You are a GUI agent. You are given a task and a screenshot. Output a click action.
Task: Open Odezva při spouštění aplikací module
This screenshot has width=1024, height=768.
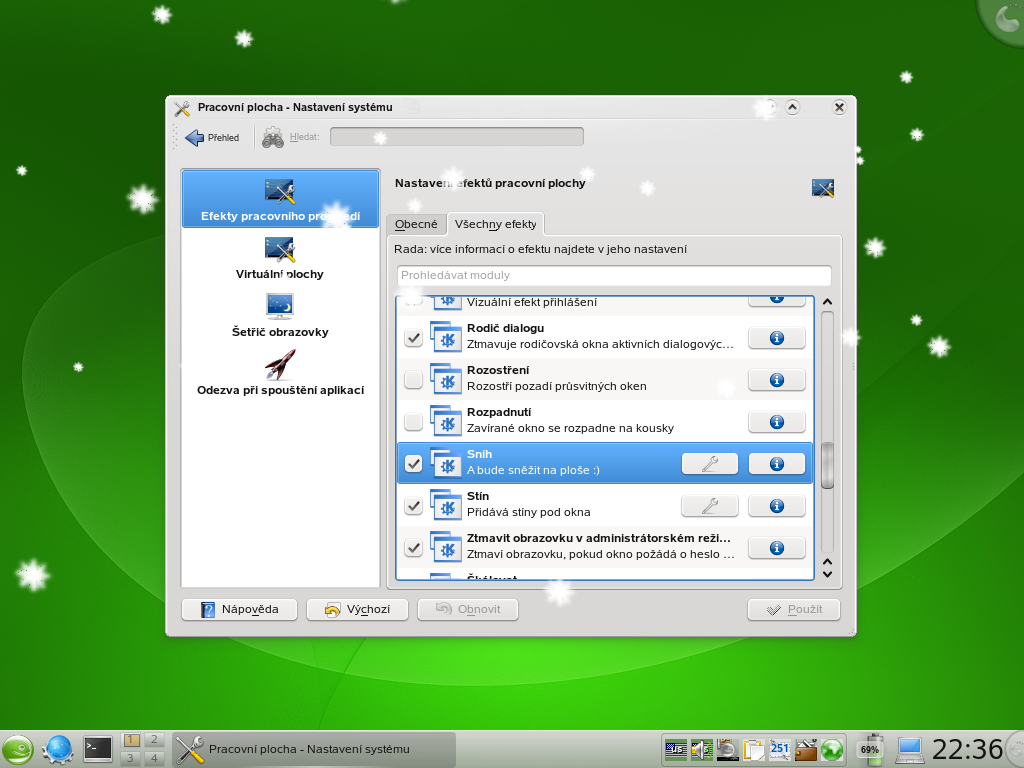tap(280, 374)
